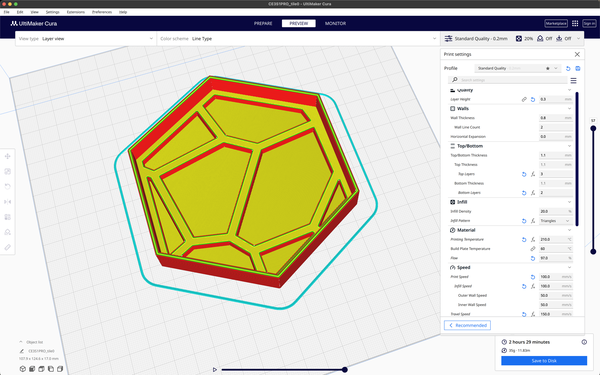Viewport: 600px width, 375px height.
Task: Click the 3D view camera icon
Action: [x=23, y=369]
